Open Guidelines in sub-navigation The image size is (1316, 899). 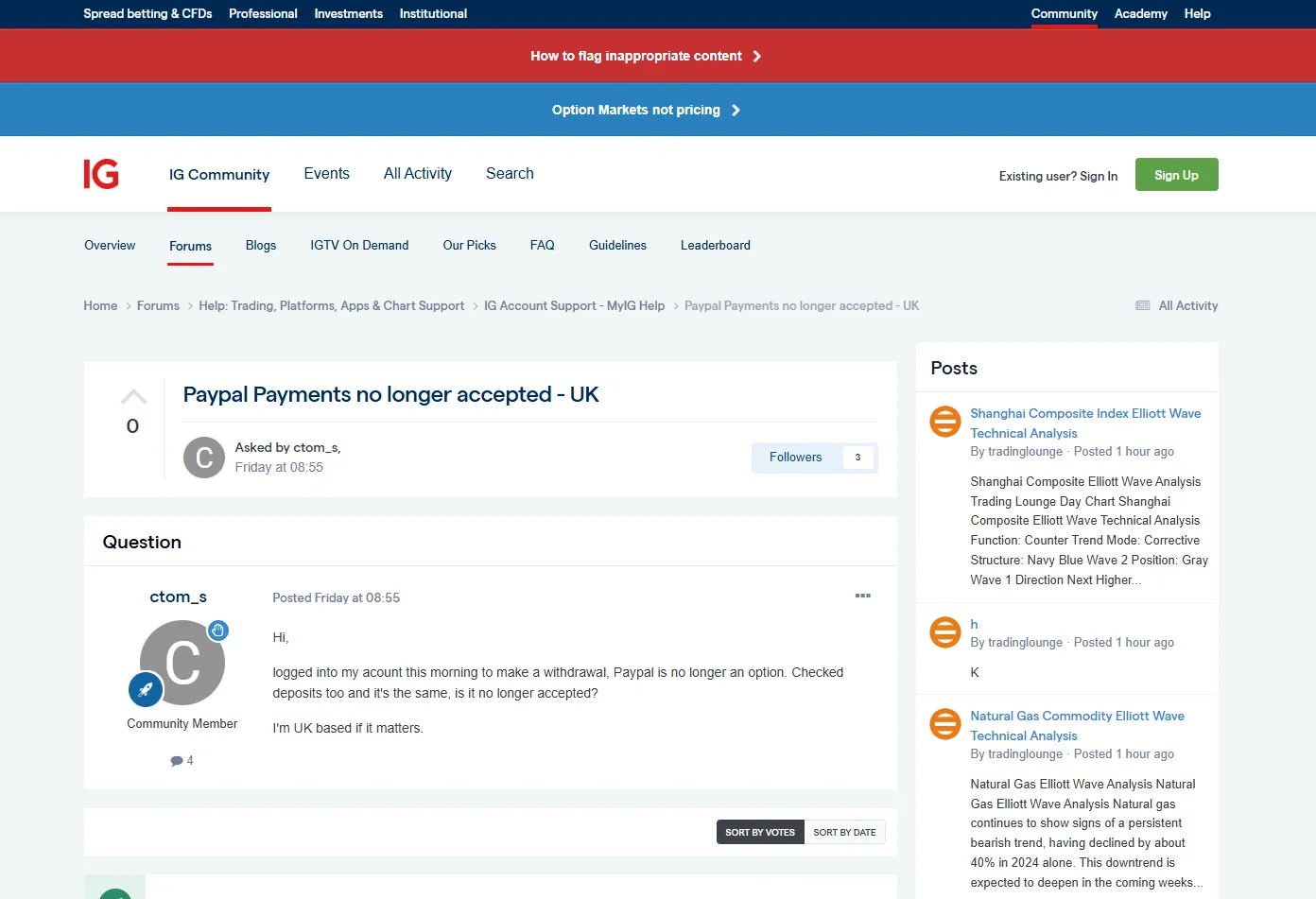617,246
